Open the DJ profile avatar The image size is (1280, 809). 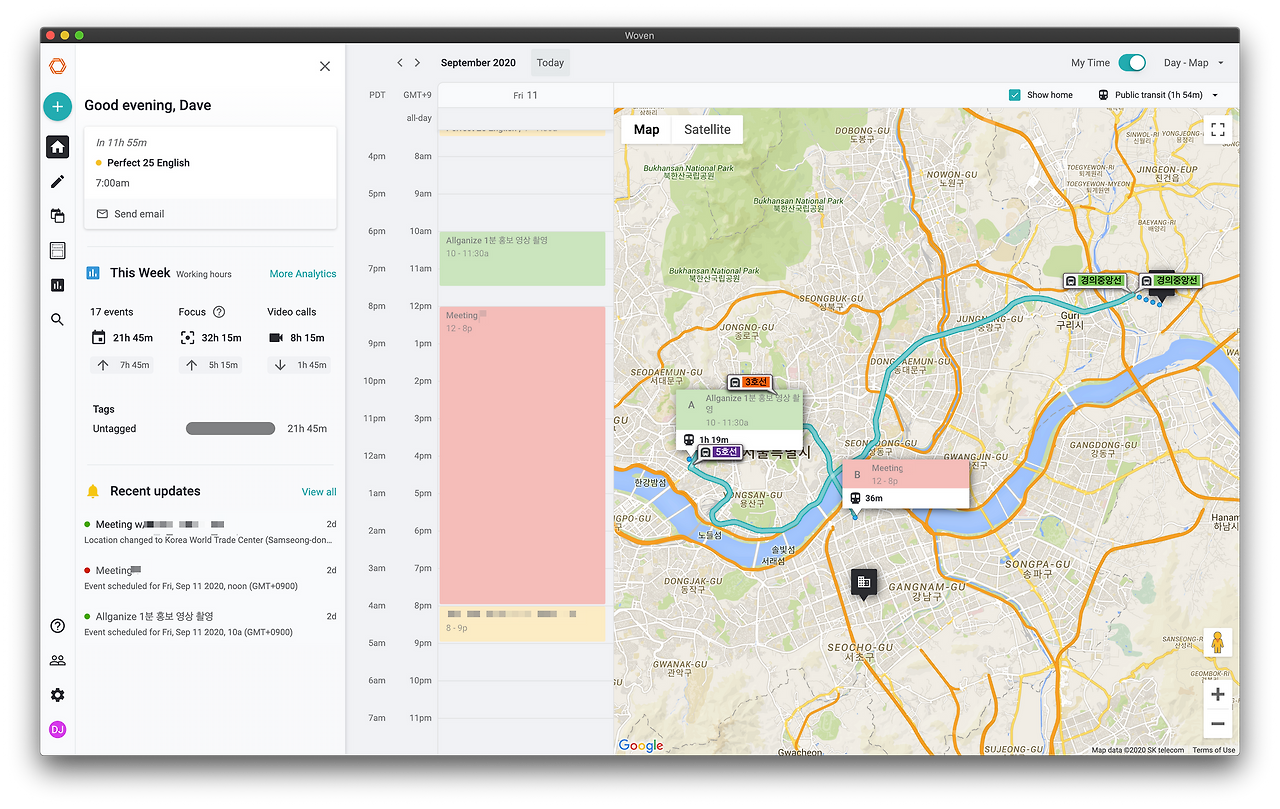(57, 730)
